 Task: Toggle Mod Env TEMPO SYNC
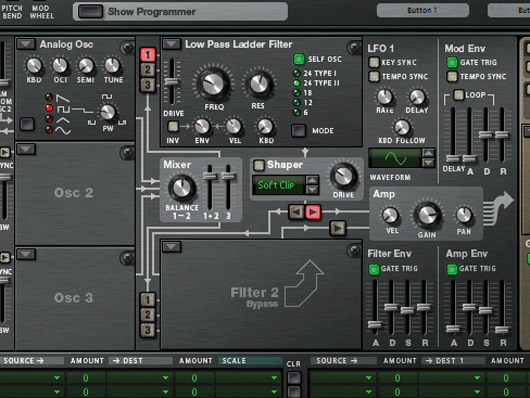pos(452,76)
